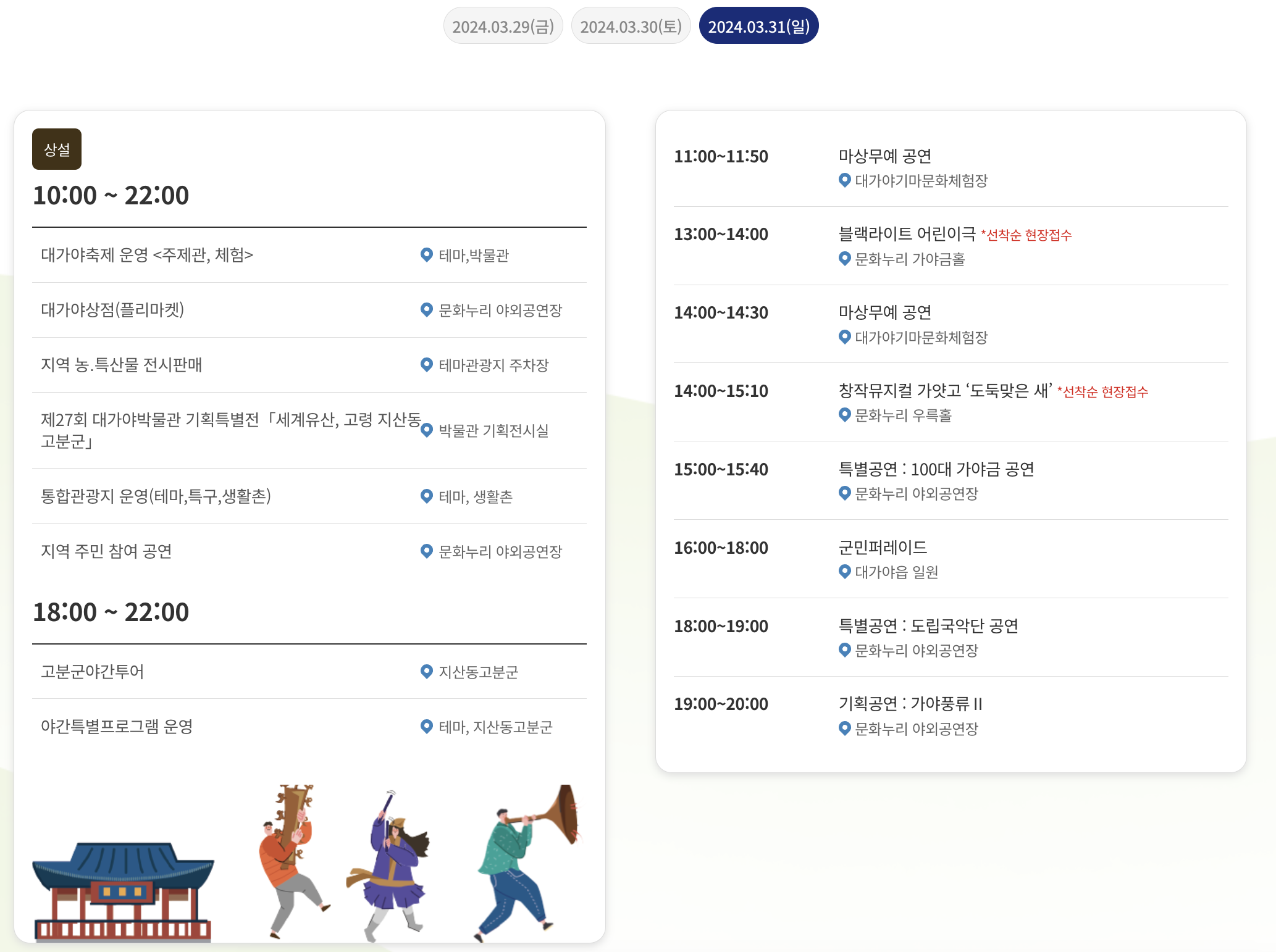Click location pin beside 문화누리 우륵홀
This screenshot has height=952, width=1276.
point(844,415)
